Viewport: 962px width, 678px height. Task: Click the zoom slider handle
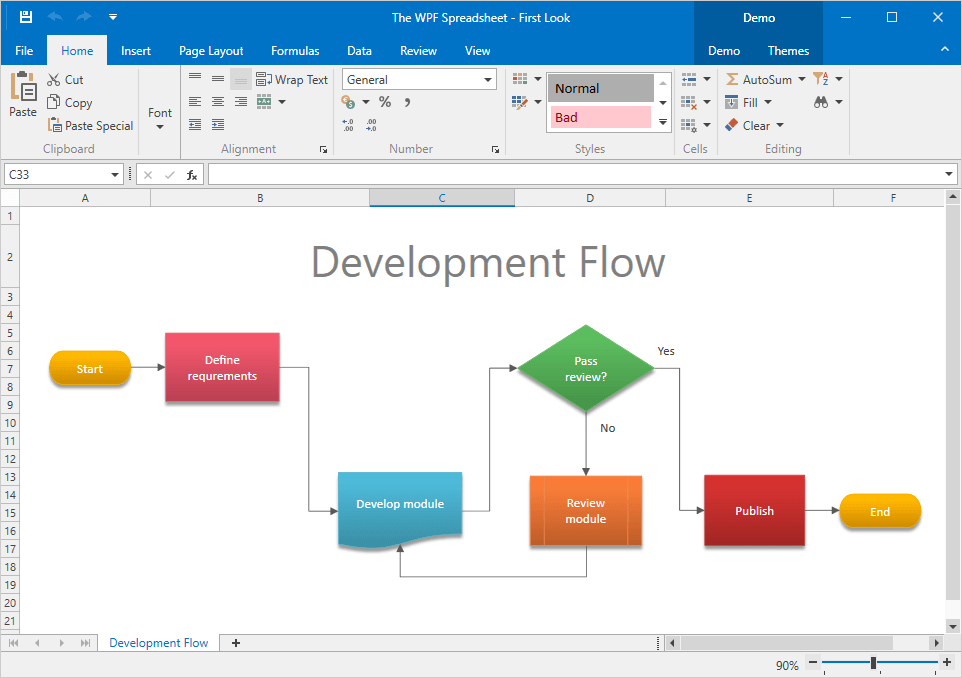[873, 663]
